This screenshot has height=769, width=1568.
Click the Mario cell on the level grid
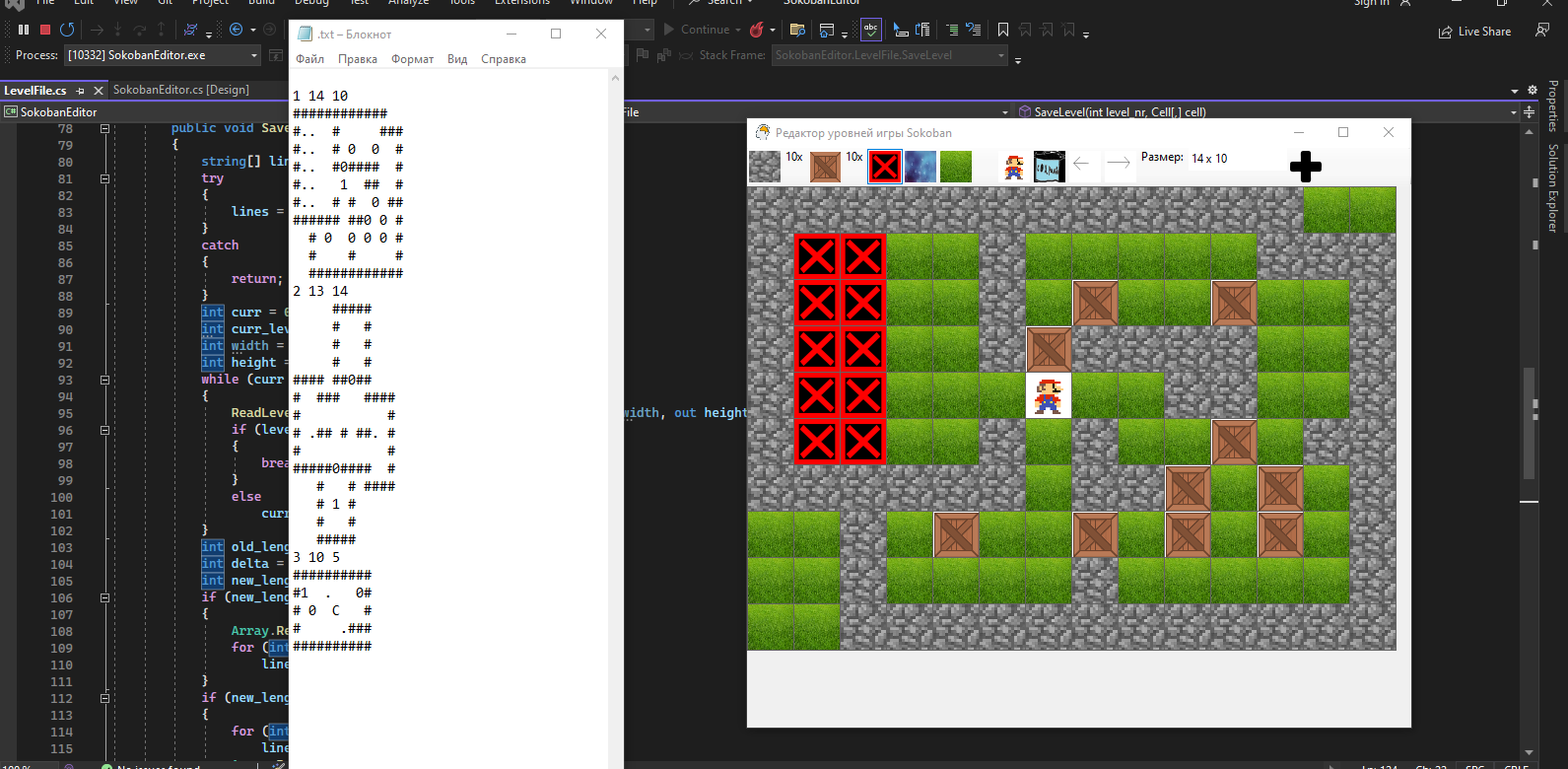pyautogui.click(x=1049, y=395)
